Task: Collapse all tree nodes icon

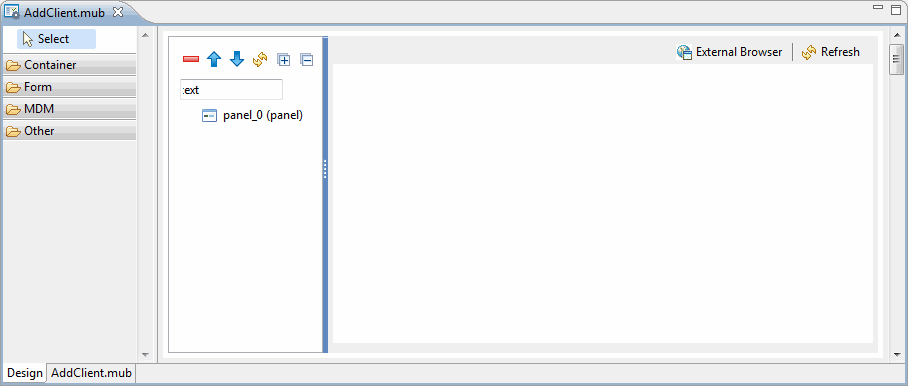Action: pos(306,59)
